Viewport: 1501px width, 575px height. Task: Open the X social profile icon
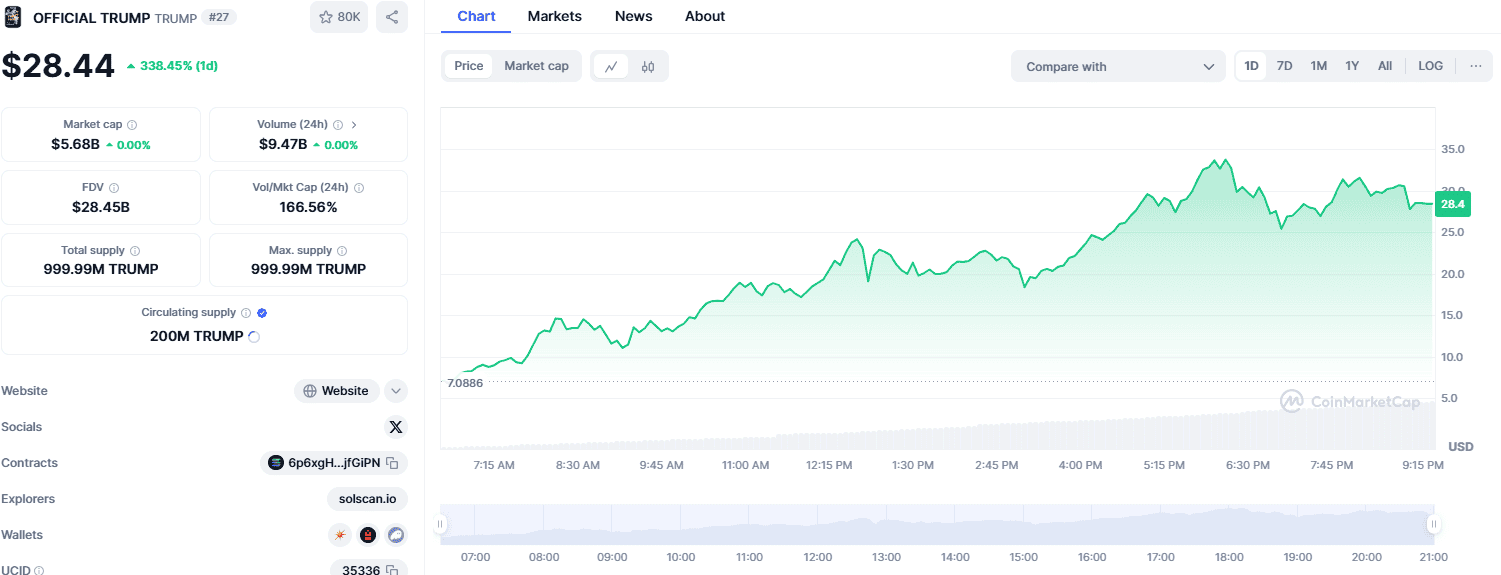pos(396,427)
